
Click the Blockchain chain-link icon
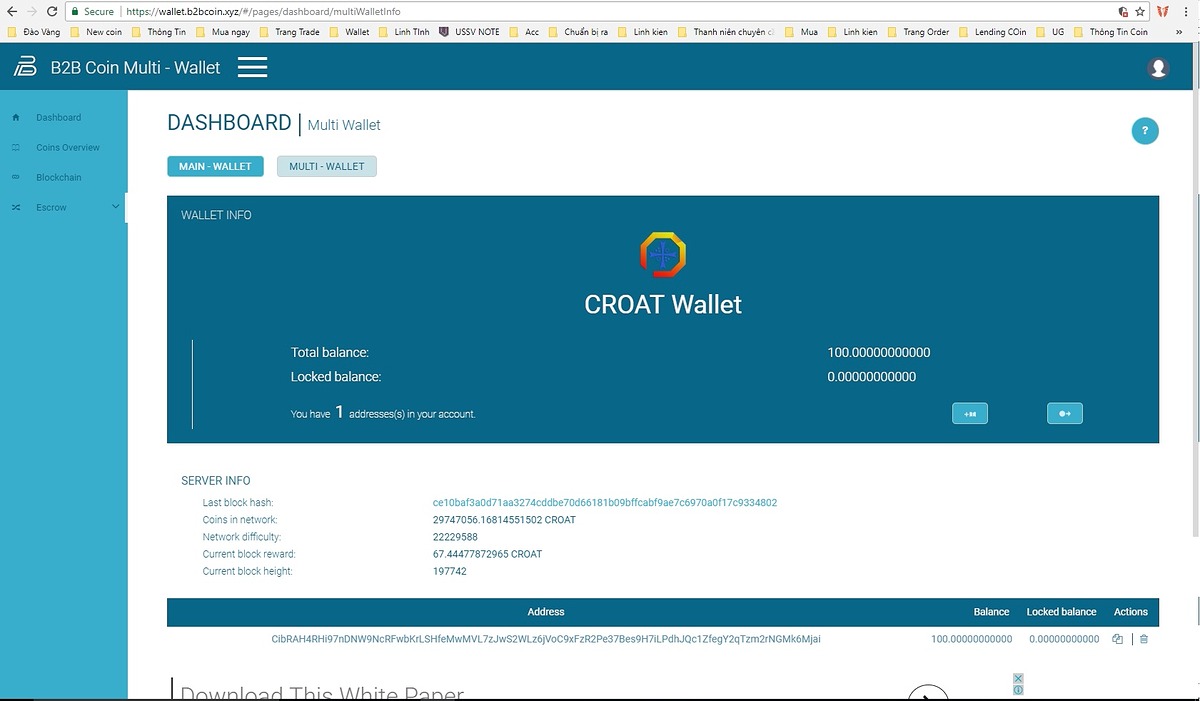point(15,177)
